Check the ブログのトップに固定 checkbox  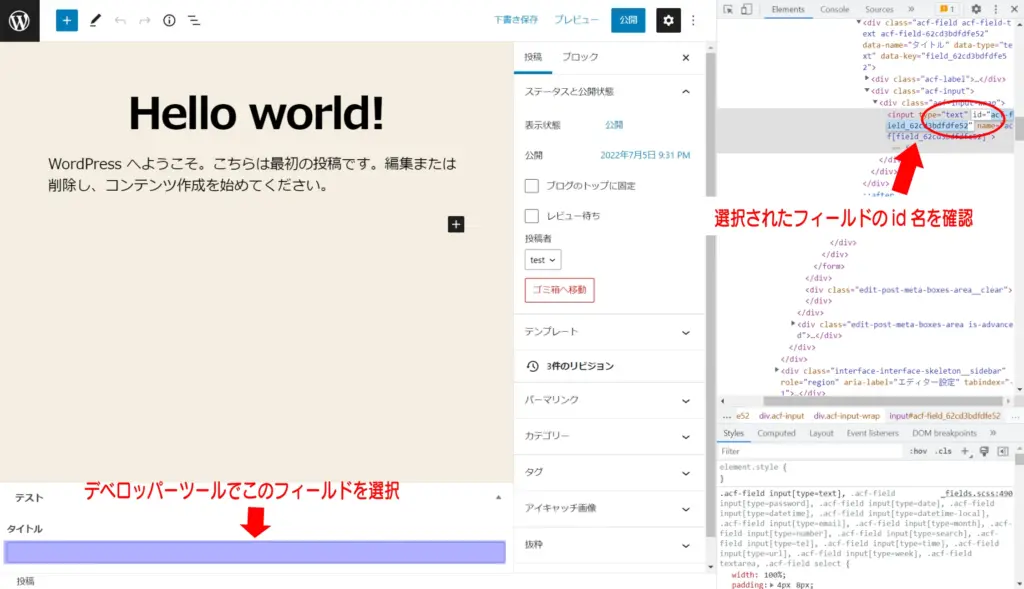(532, 186)
